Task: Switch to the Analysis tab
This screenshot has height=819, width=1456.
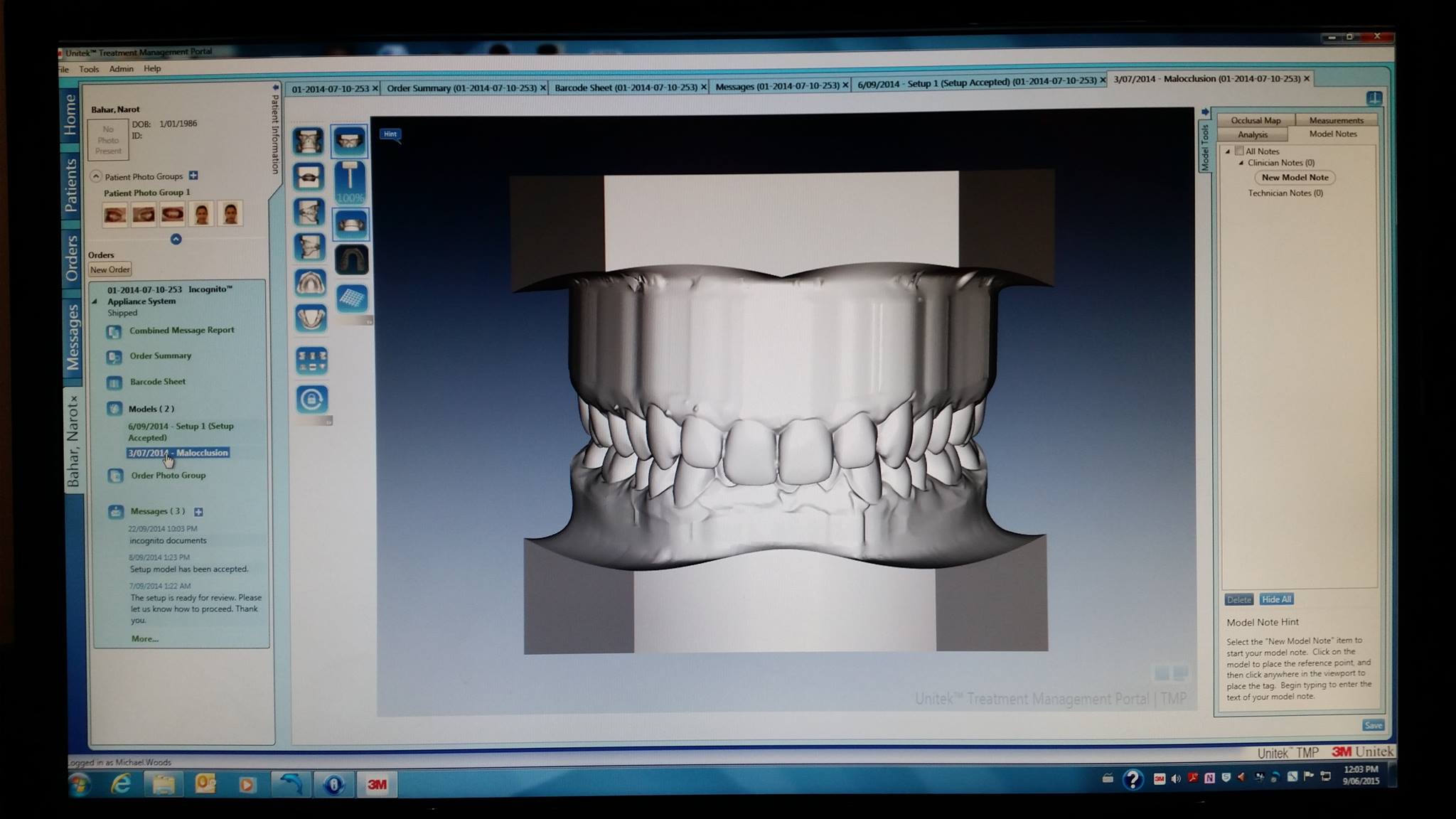Action: pos(1253,134)
